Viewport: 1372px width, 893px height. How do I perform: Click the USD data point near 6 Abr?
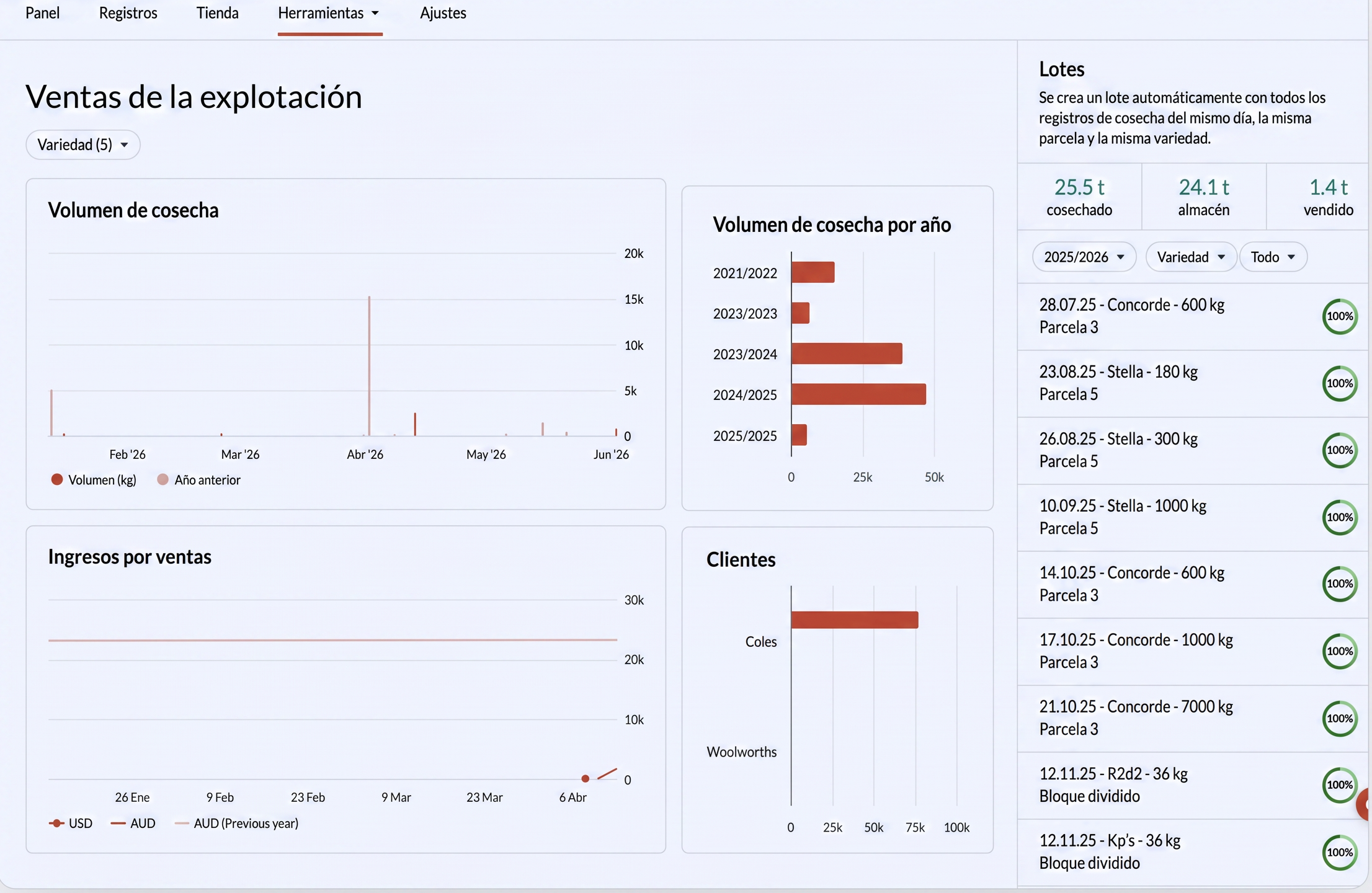[x=585, y=778]
